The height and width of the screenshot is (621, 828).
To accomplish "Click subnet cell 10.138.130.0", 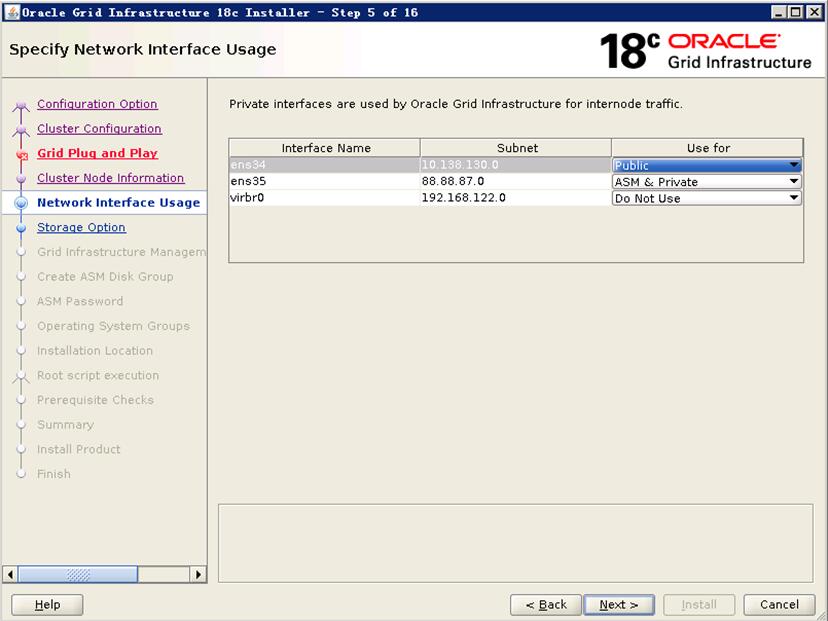I will click(x=516, y=165).
